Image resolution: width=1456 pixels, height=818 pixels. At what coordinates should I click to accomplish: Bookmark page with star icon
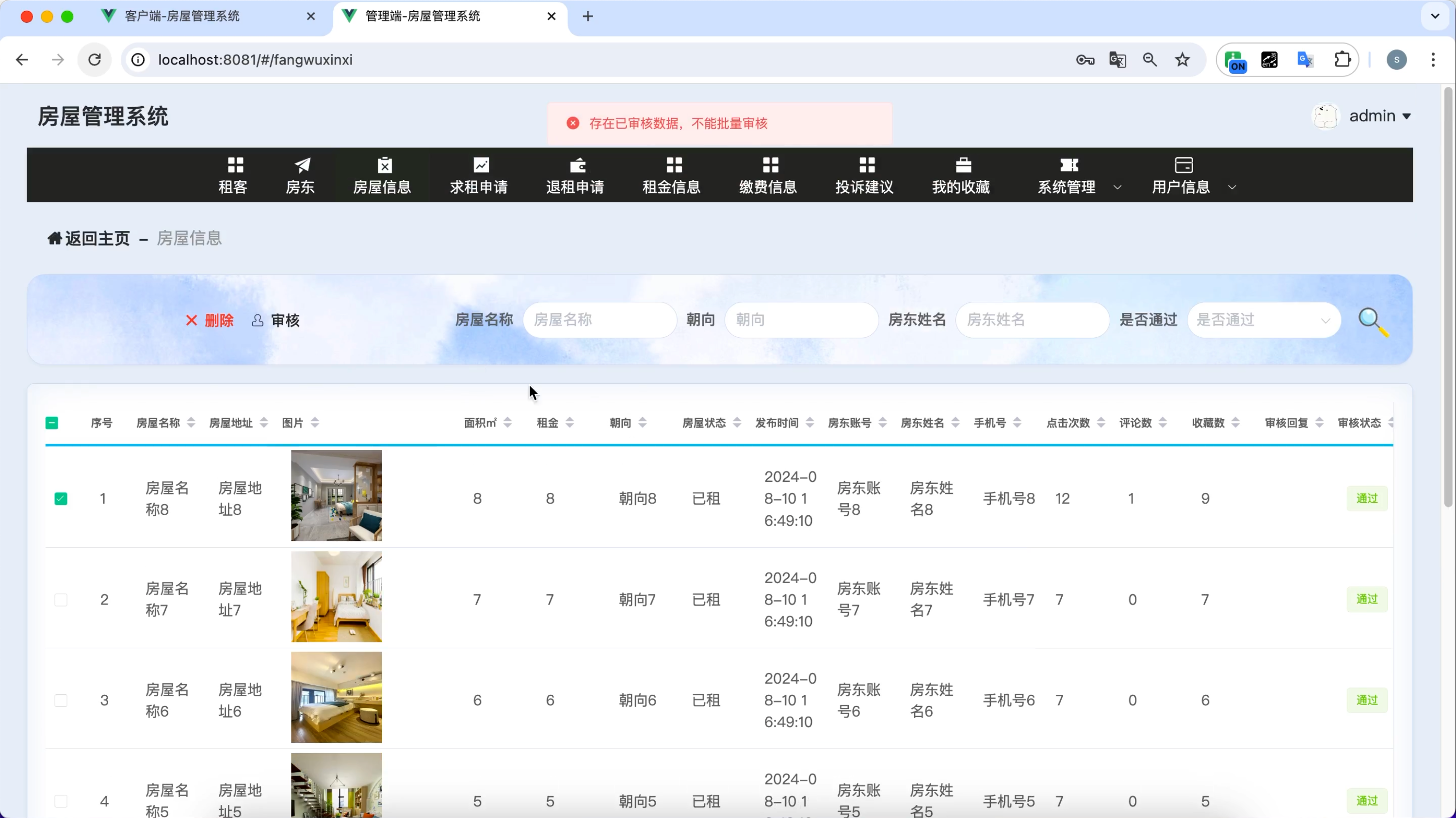(x=1182, y=60)
